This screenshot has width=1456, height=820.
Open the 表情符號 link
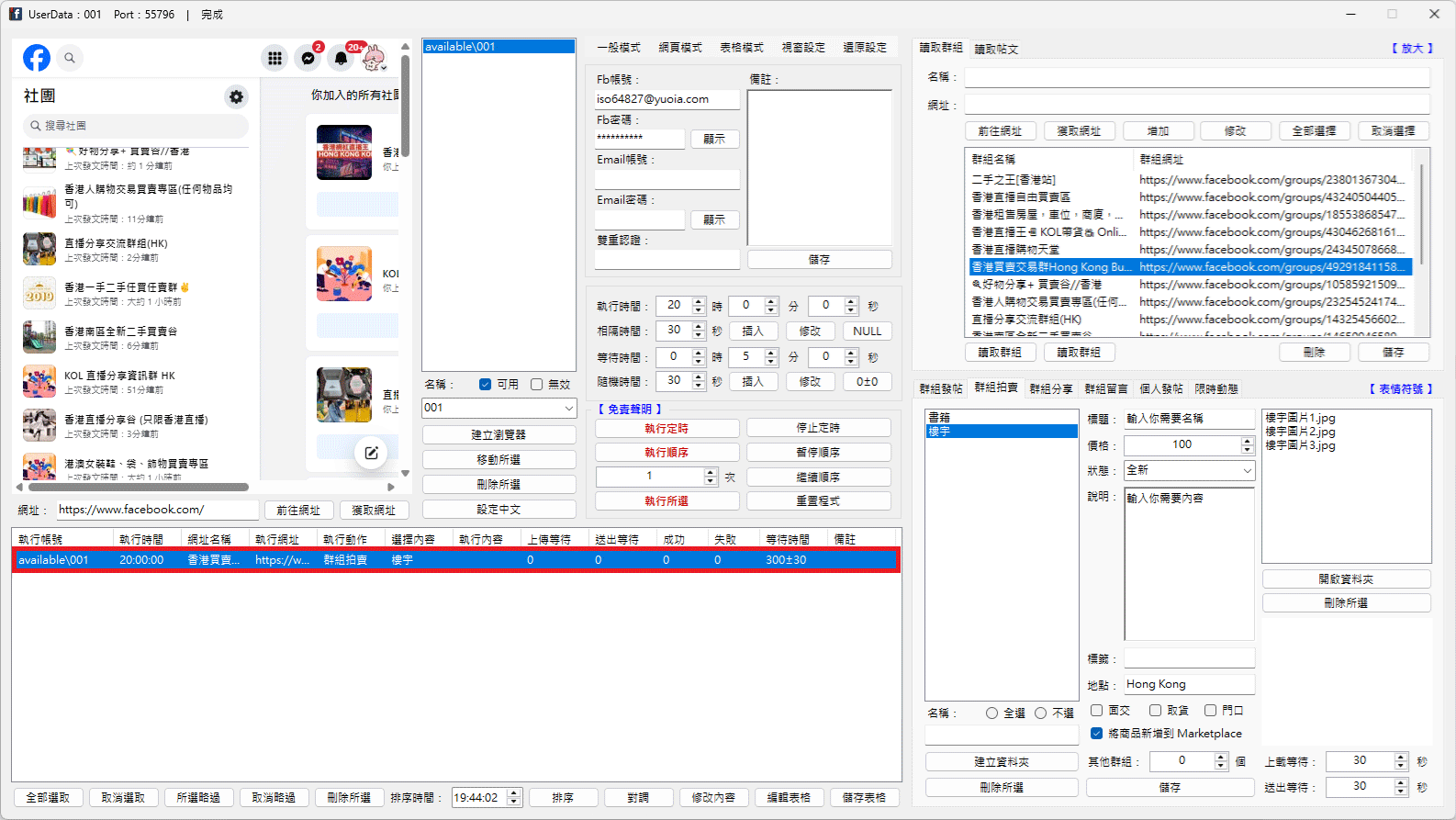[1401, 389]
